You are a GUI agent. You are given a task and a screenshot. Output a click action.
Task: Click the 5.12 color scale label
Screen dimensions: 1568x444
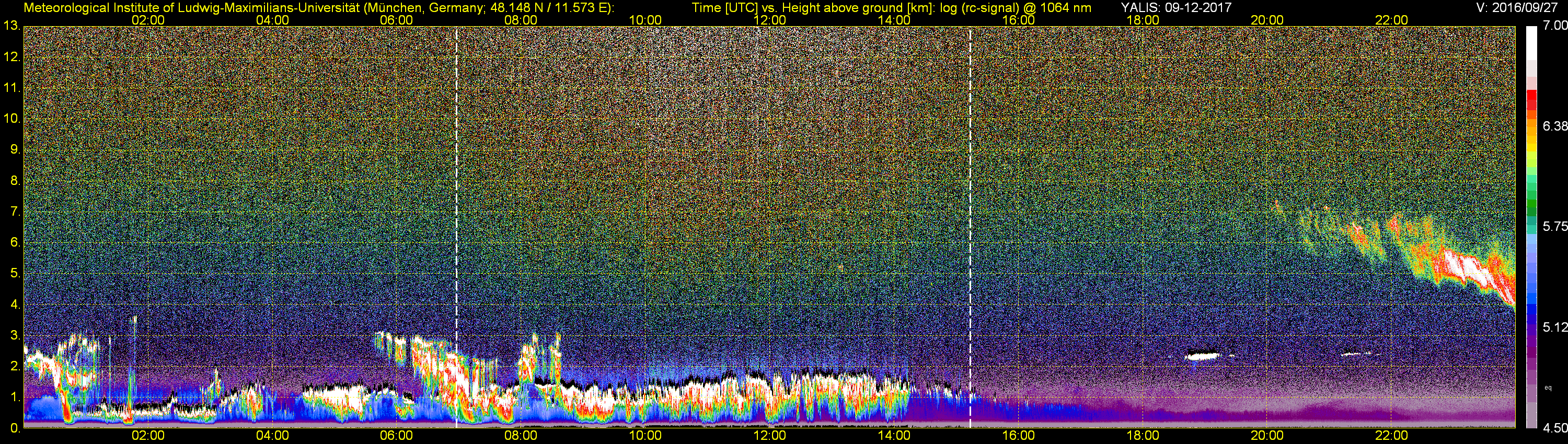pos(1555,327)
